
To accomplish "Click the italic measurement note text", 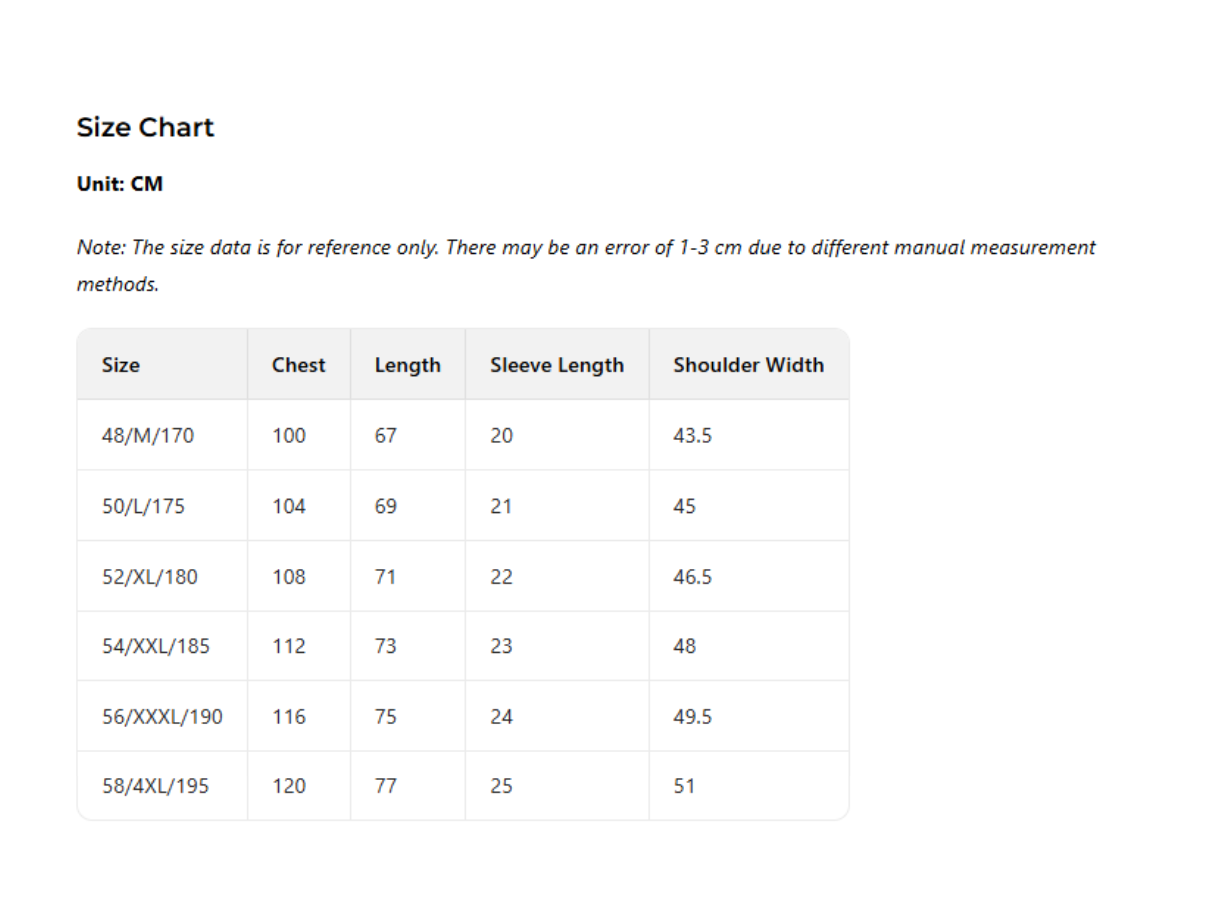I will 586,265.
